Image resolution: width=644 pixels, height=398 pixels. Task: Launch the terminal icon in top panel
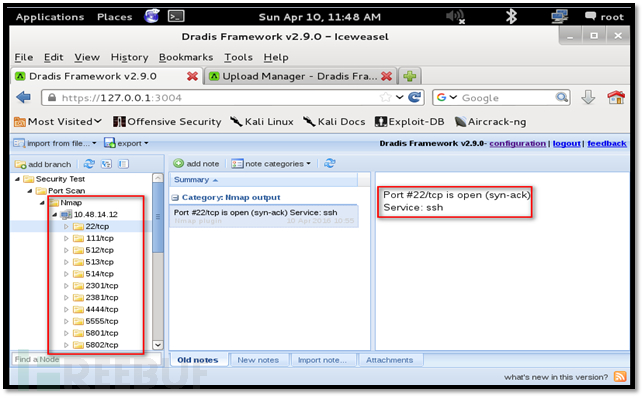(176, 16)
